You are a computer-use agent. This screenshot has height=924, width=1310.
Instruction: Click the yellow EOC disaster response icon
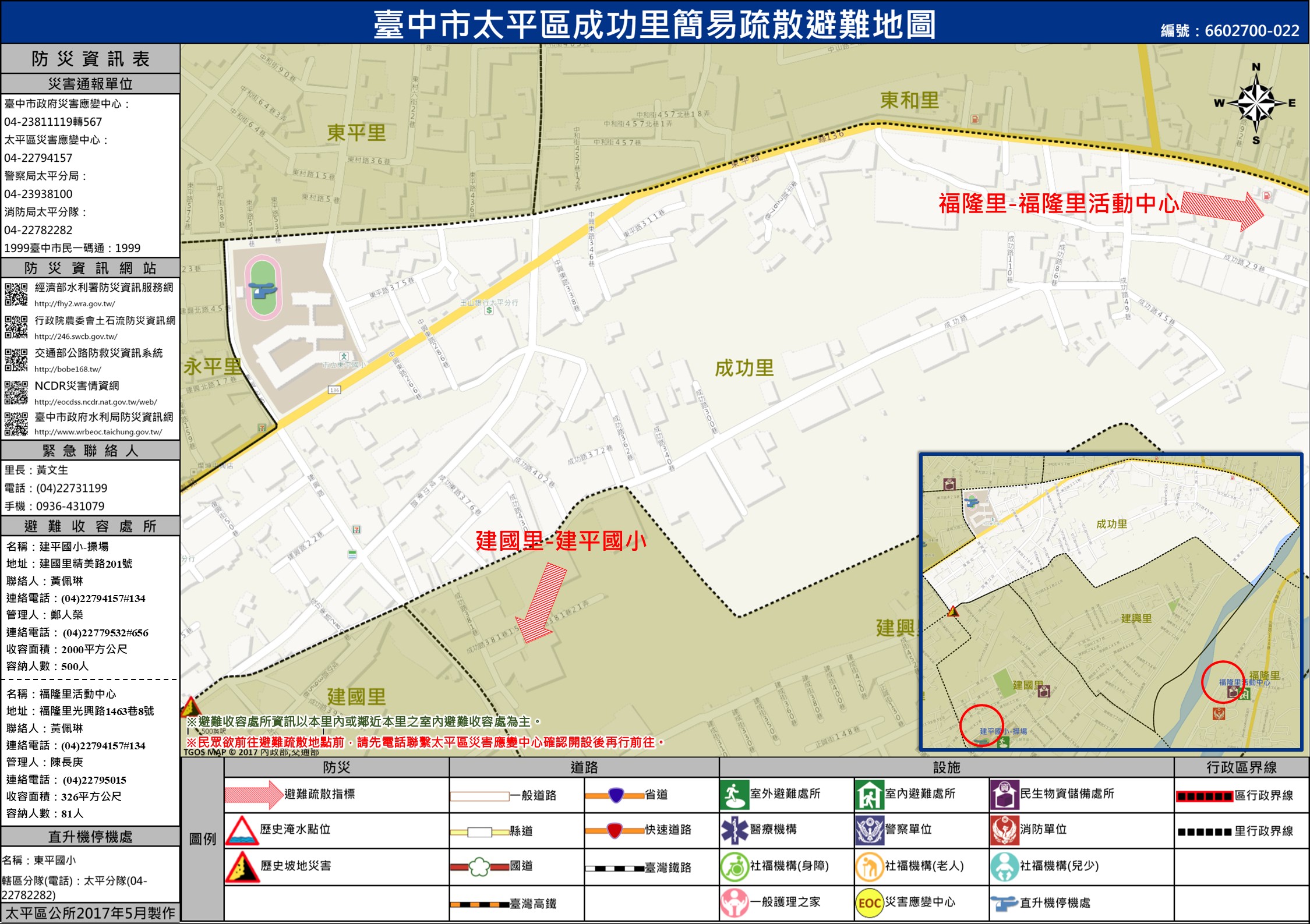pos(869,903)
